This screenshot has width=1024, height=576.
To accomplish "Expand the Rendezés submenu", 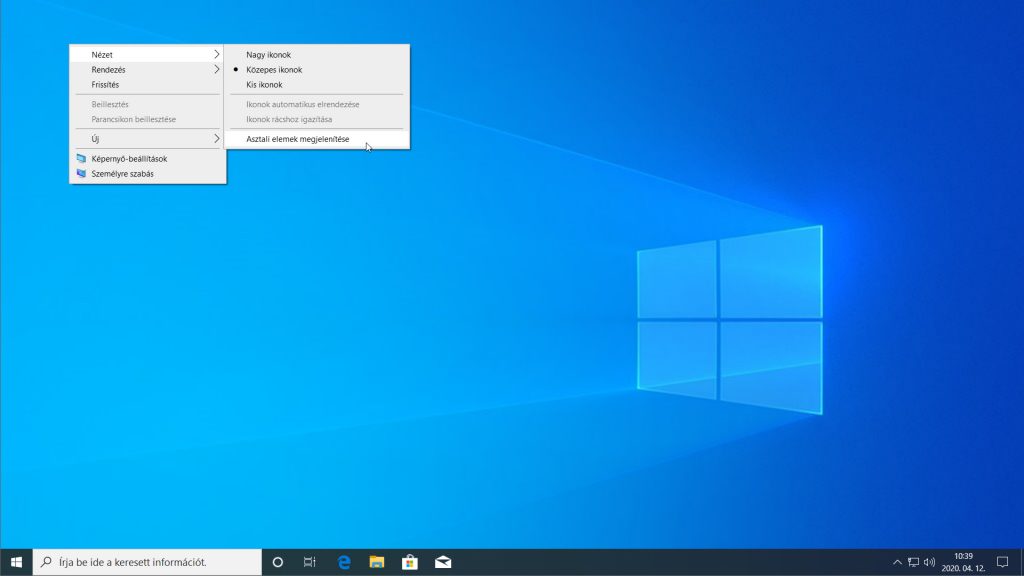I will [148, 69].
